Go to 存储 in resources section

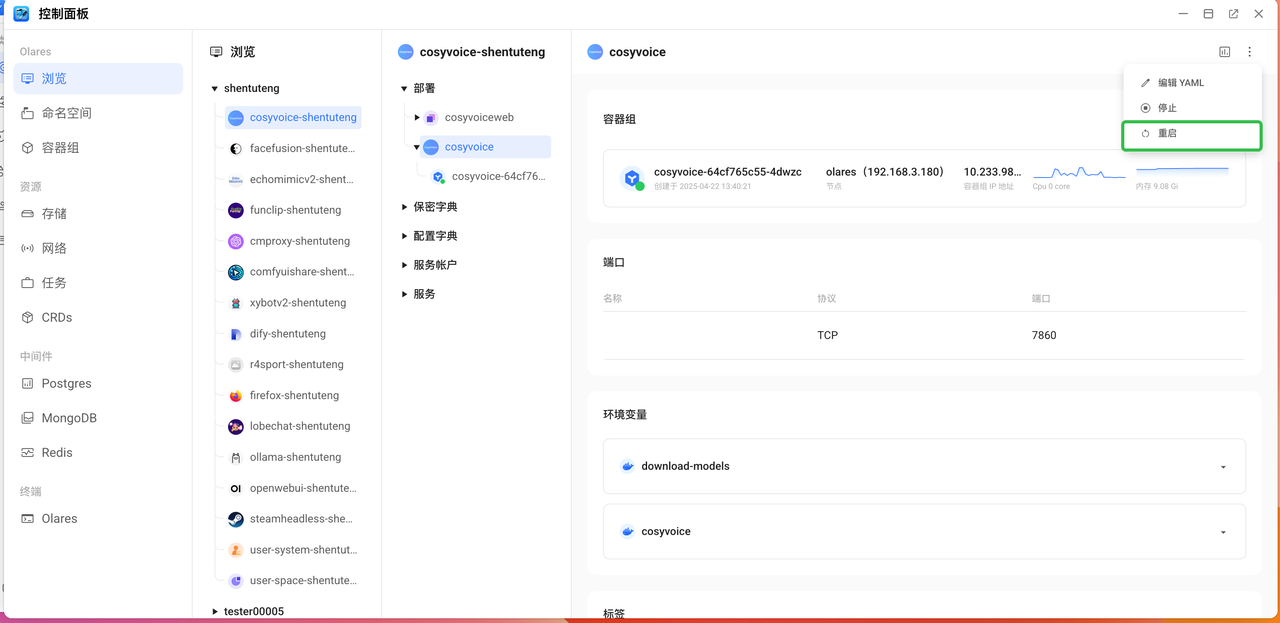(x=54, y=214)
